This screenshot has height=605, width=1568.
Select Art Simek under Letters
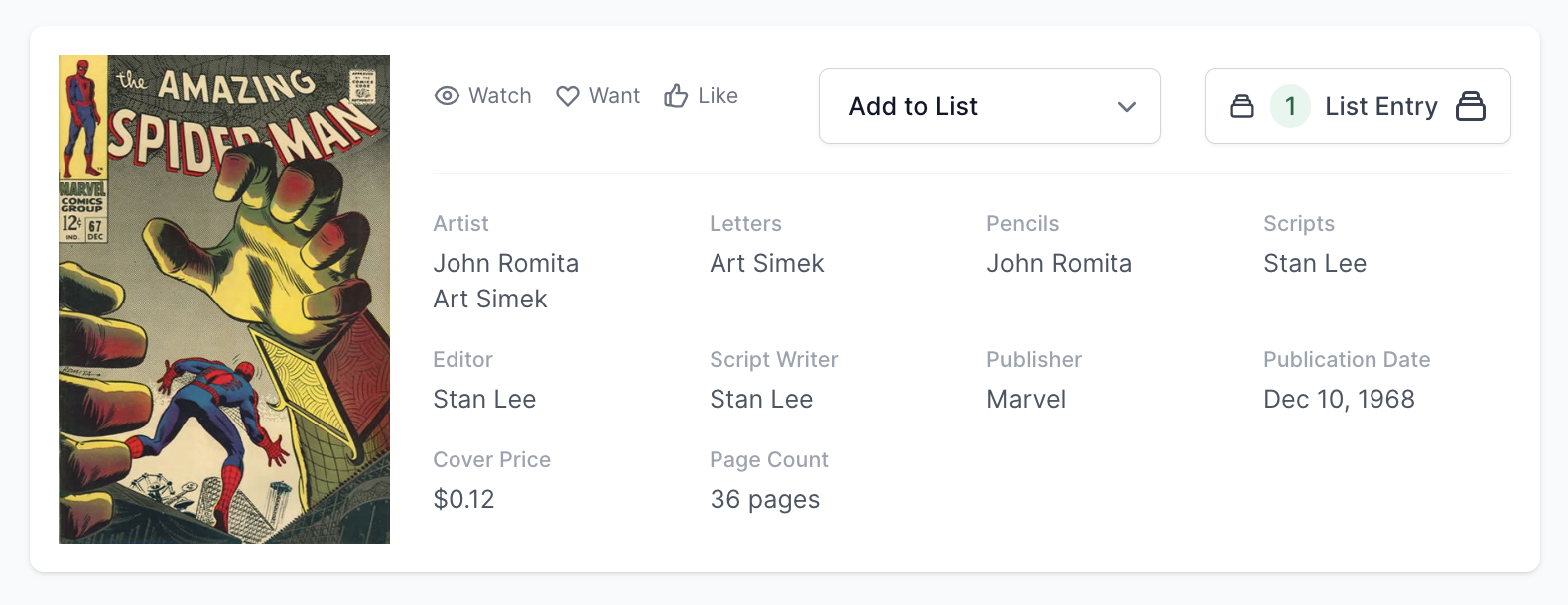pyautogui.click(x=766, y=263)
